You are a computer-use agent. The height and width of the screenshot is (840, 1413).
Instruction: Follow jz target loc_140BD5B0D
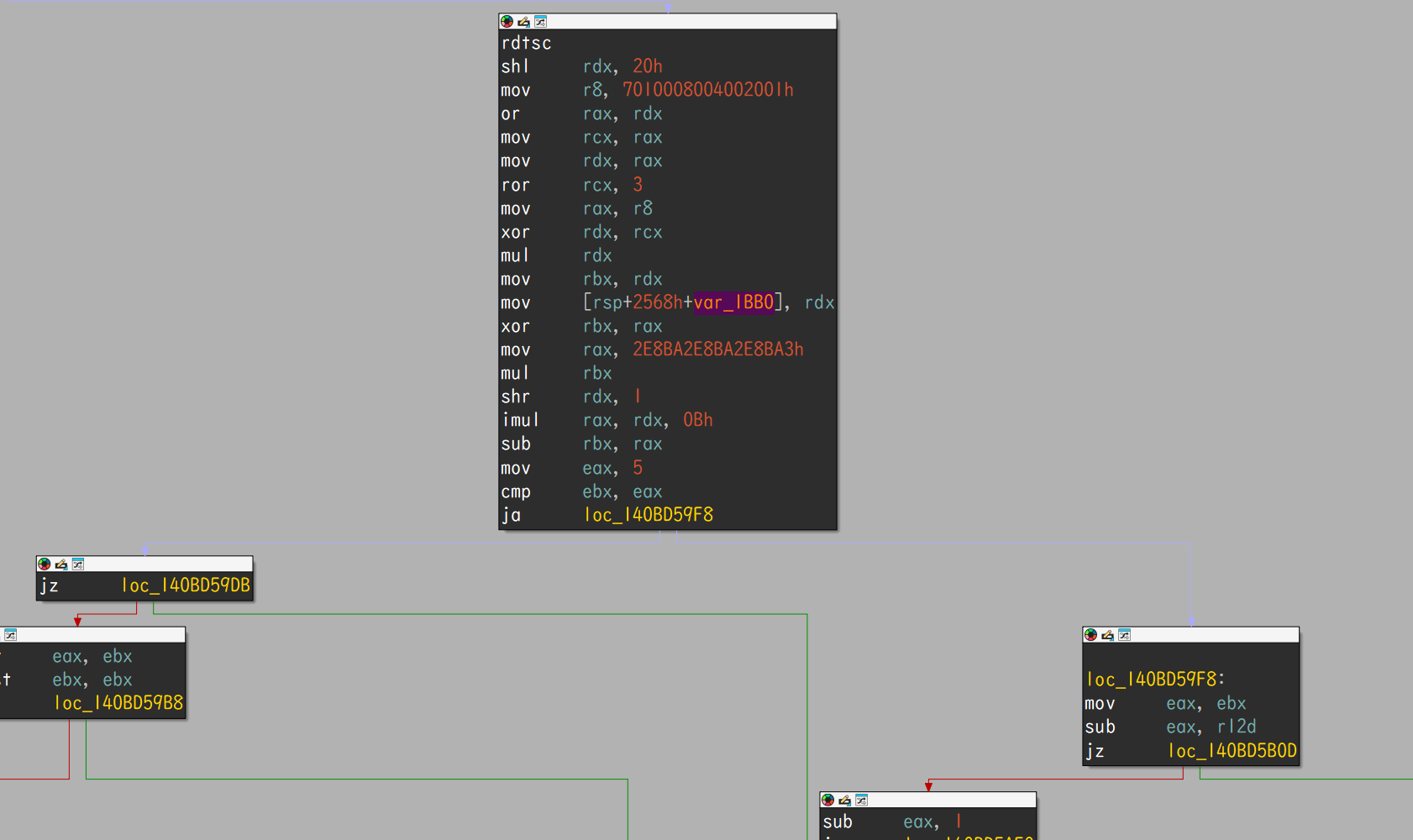pyautogui.click(x=1232, y=751)
